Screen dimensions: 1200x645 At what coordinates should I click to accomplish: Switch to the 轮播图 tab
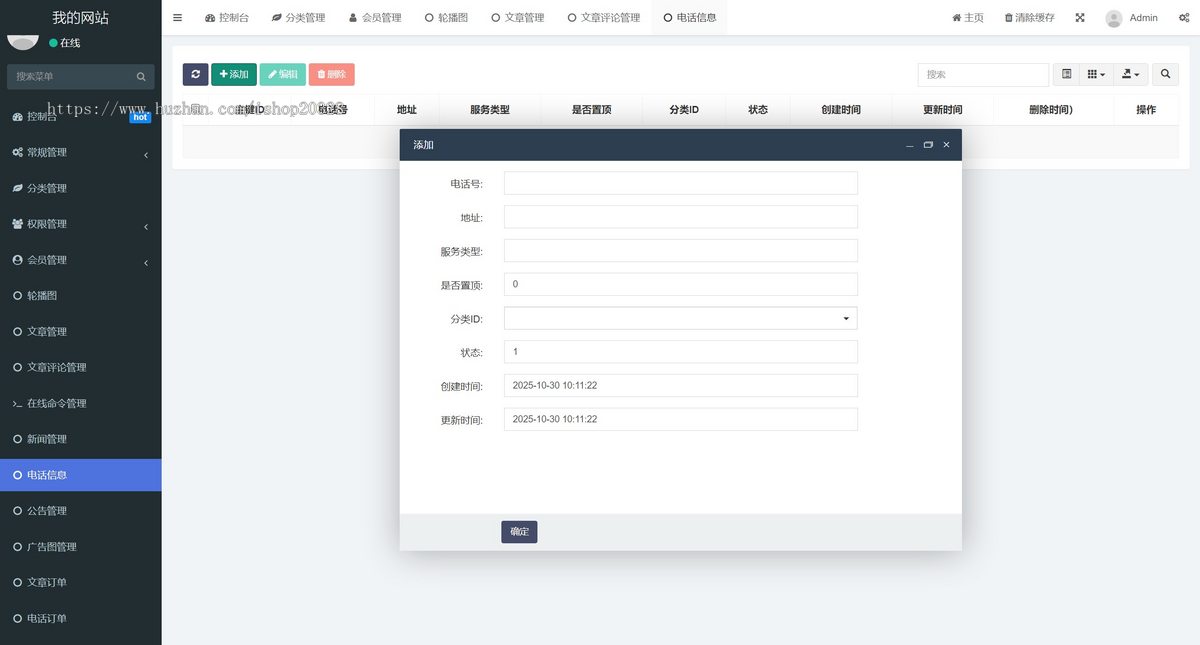(x=446, y=17)
